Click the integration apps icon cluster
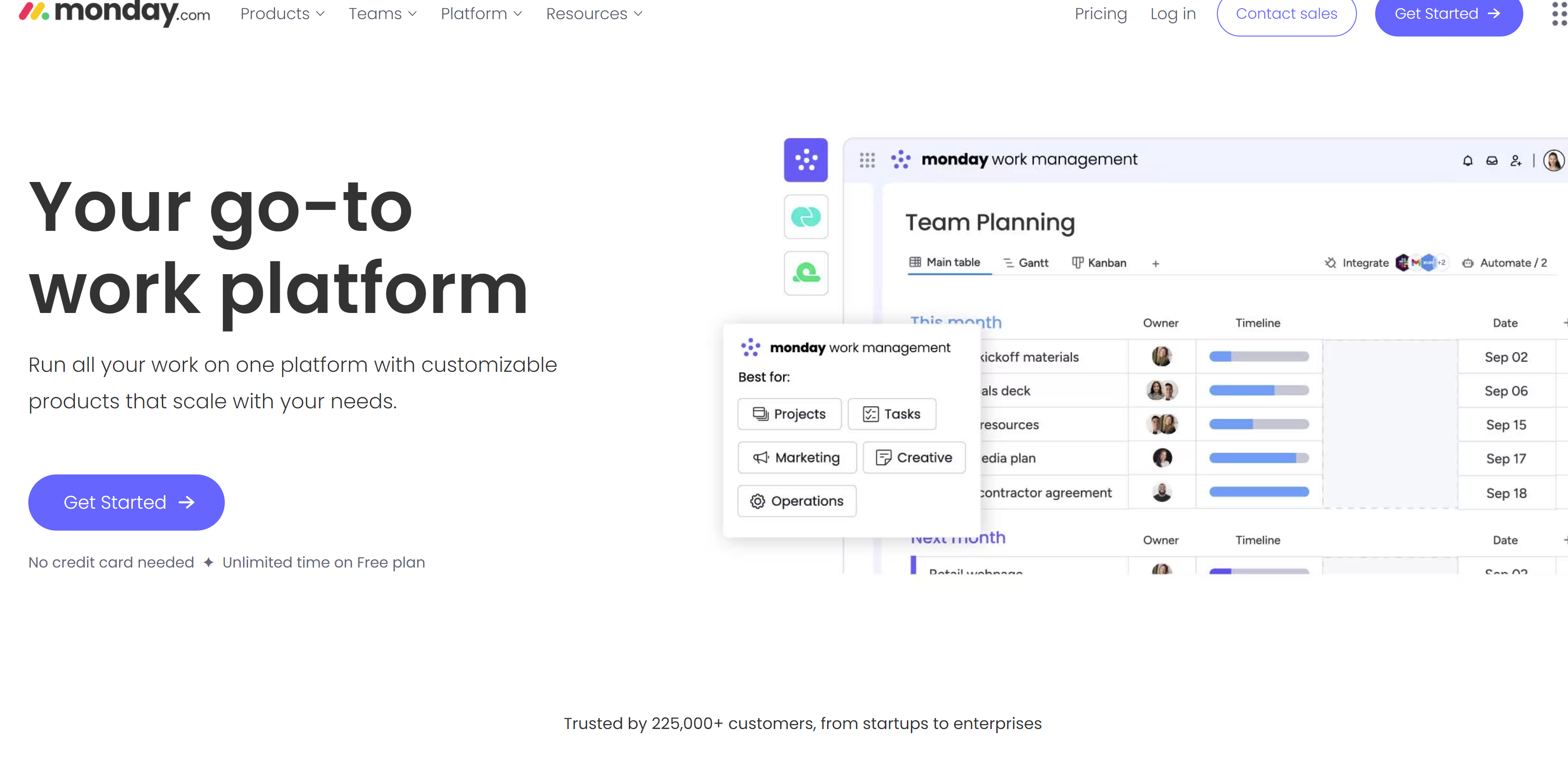 [x=1421, y=263]
